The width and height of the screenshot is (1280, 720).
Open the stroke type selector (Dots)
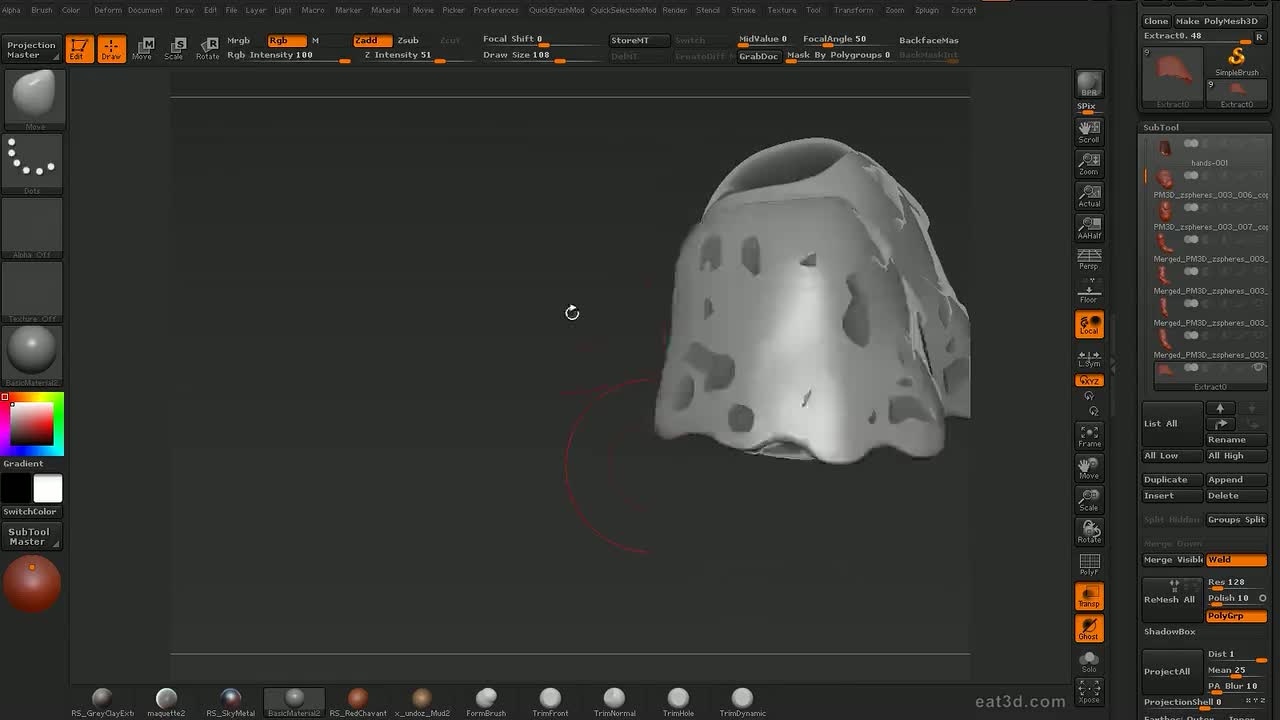tap(32, 164)
